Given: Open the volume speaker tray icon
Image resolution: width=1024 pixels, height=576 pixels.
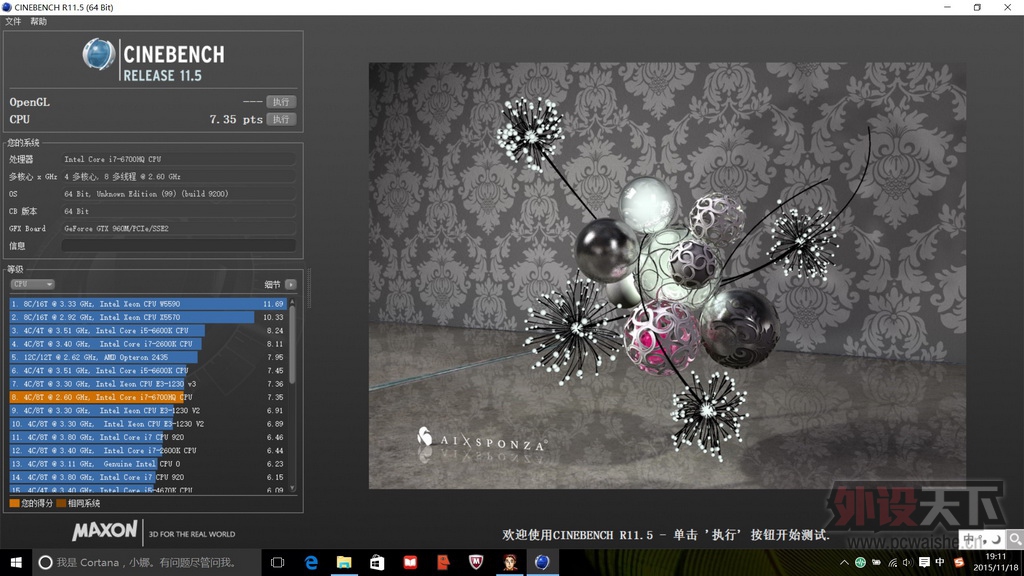Looking at the screenshot, I should pyautogui.click(x=907, y=562).
